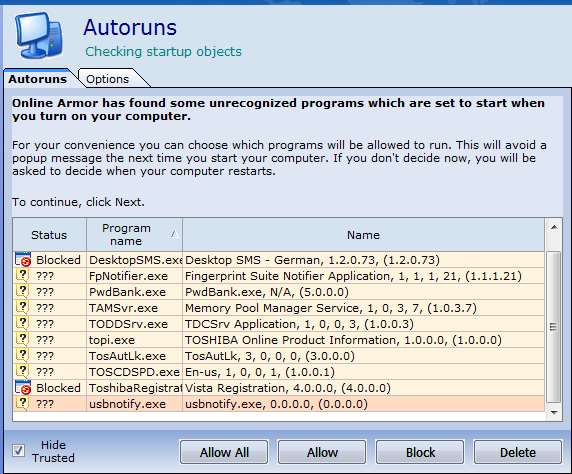Select the usbnotify.exe program name
572x474 pixels.
(x=127, y=404)
